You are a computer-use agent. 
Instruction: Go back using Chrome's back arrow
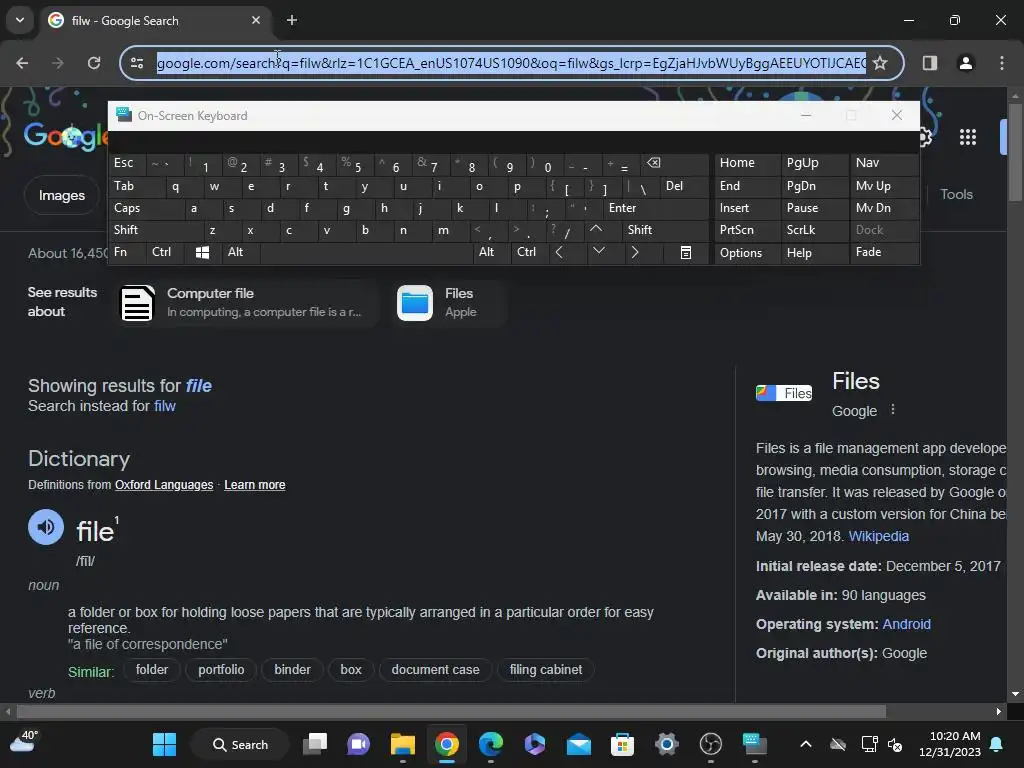pyautogui.click(x=22, y=63)
